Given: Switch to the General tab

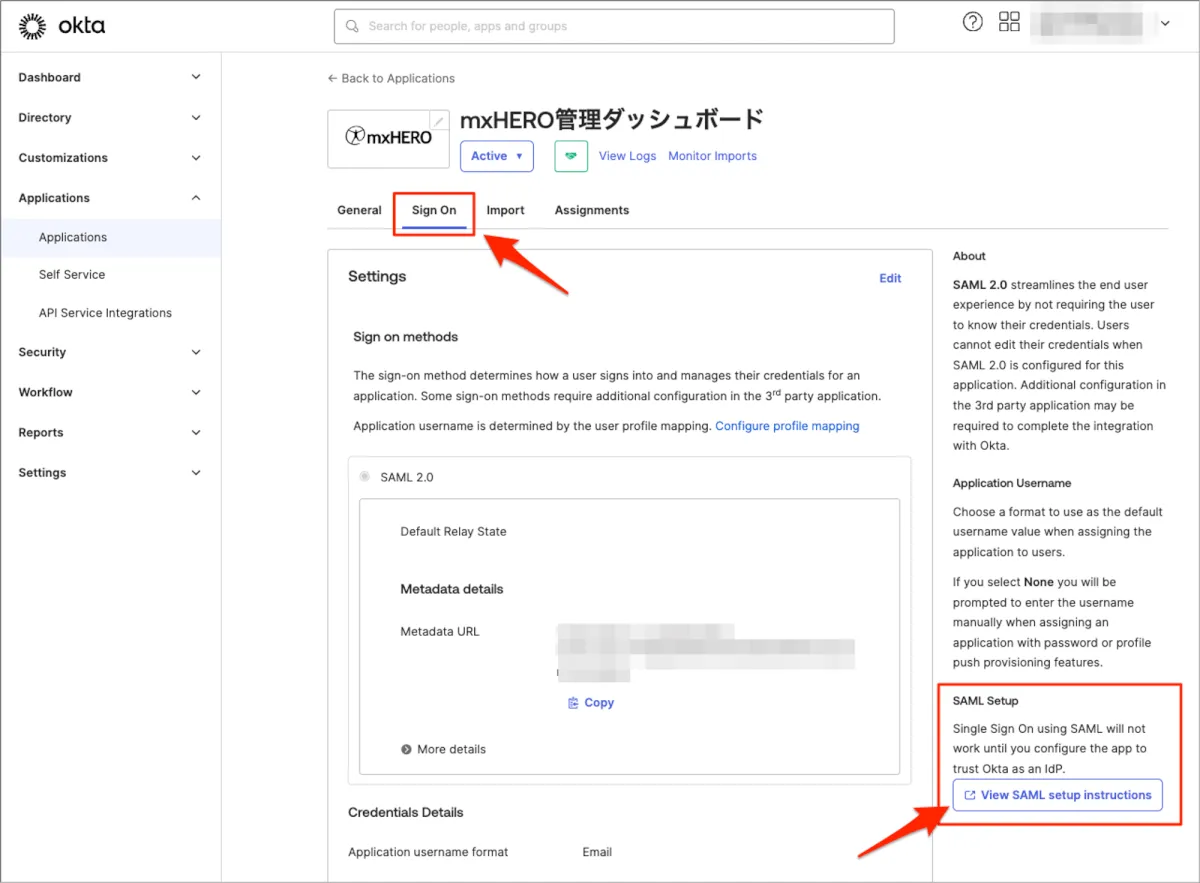Looking at the screenshot, I should [359, 210].
